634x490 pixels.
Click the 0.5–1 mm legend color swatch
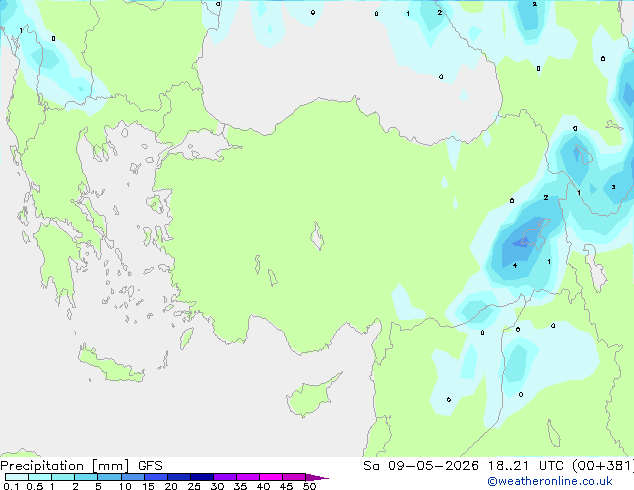pyautogui.click(x=40, y=477)
